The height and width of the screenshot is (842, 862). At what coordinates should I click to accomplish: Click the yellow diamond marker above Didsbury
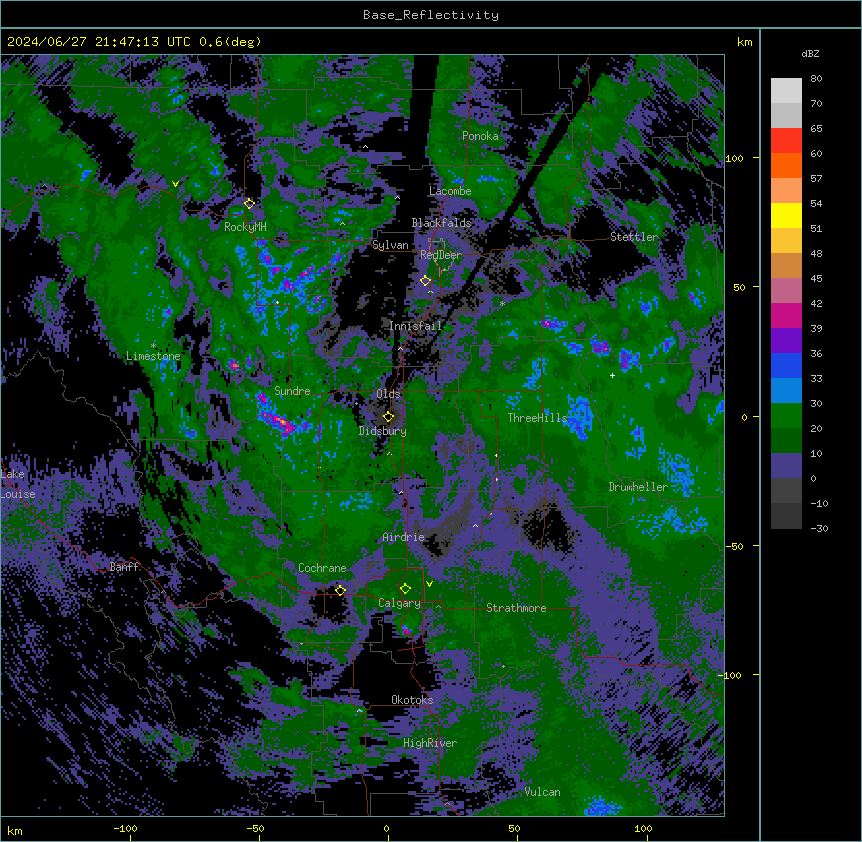388,416
